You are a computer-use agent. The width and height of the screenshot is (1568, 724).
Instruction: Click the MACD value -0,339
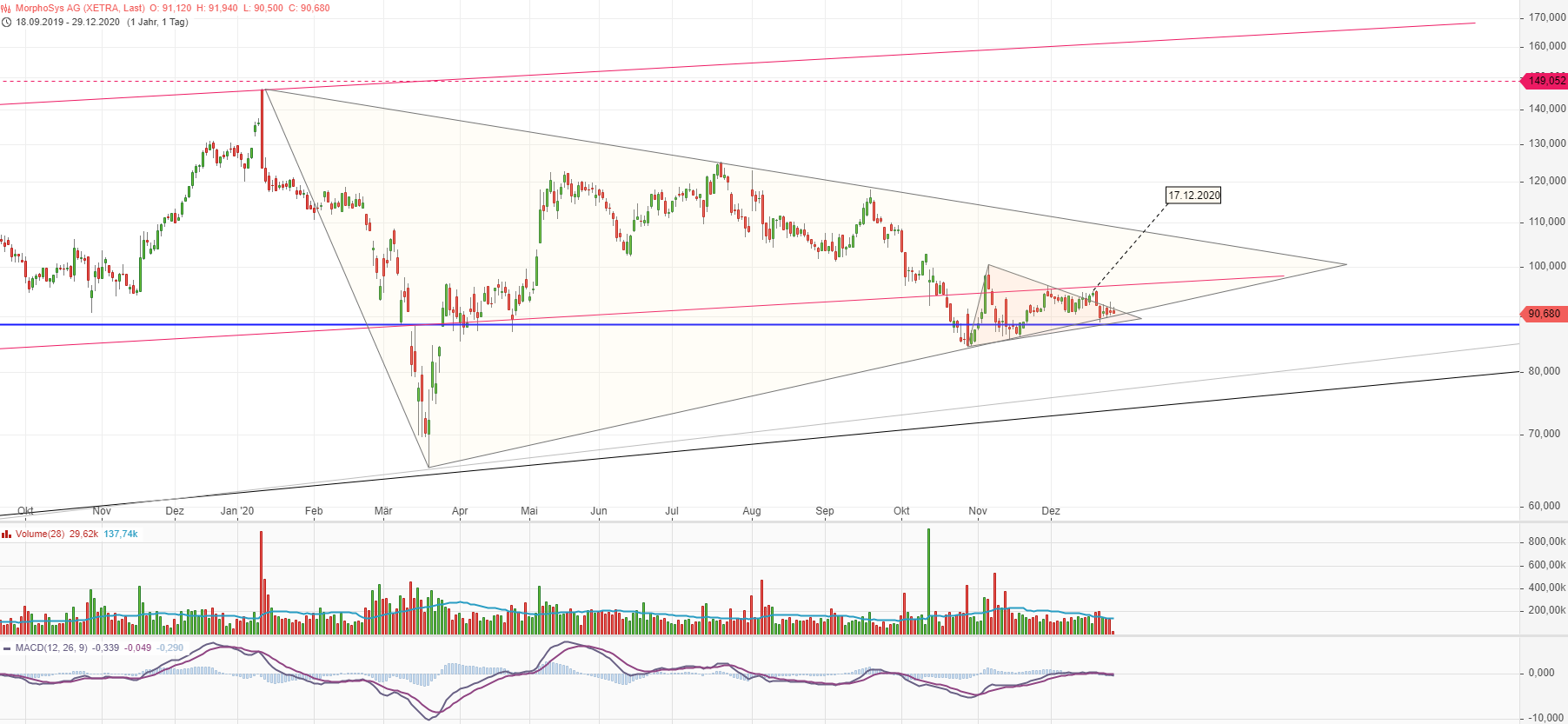106,648
